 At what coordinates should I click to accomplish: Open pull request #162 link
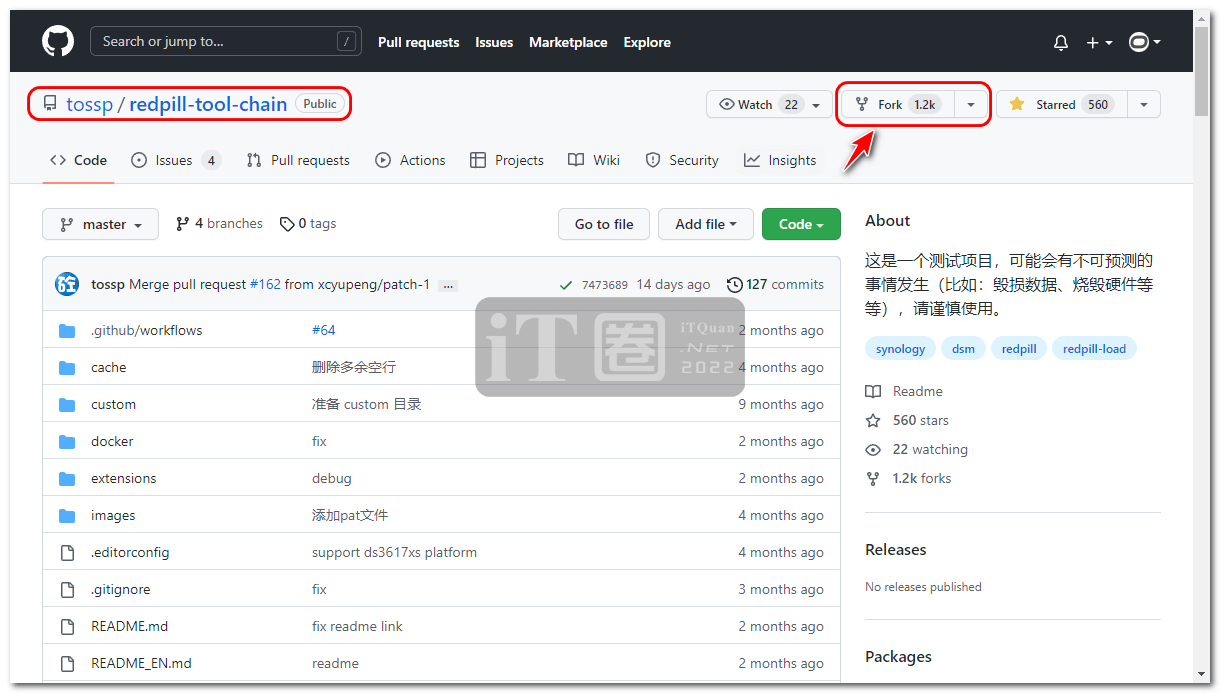(x=265, y=284)
